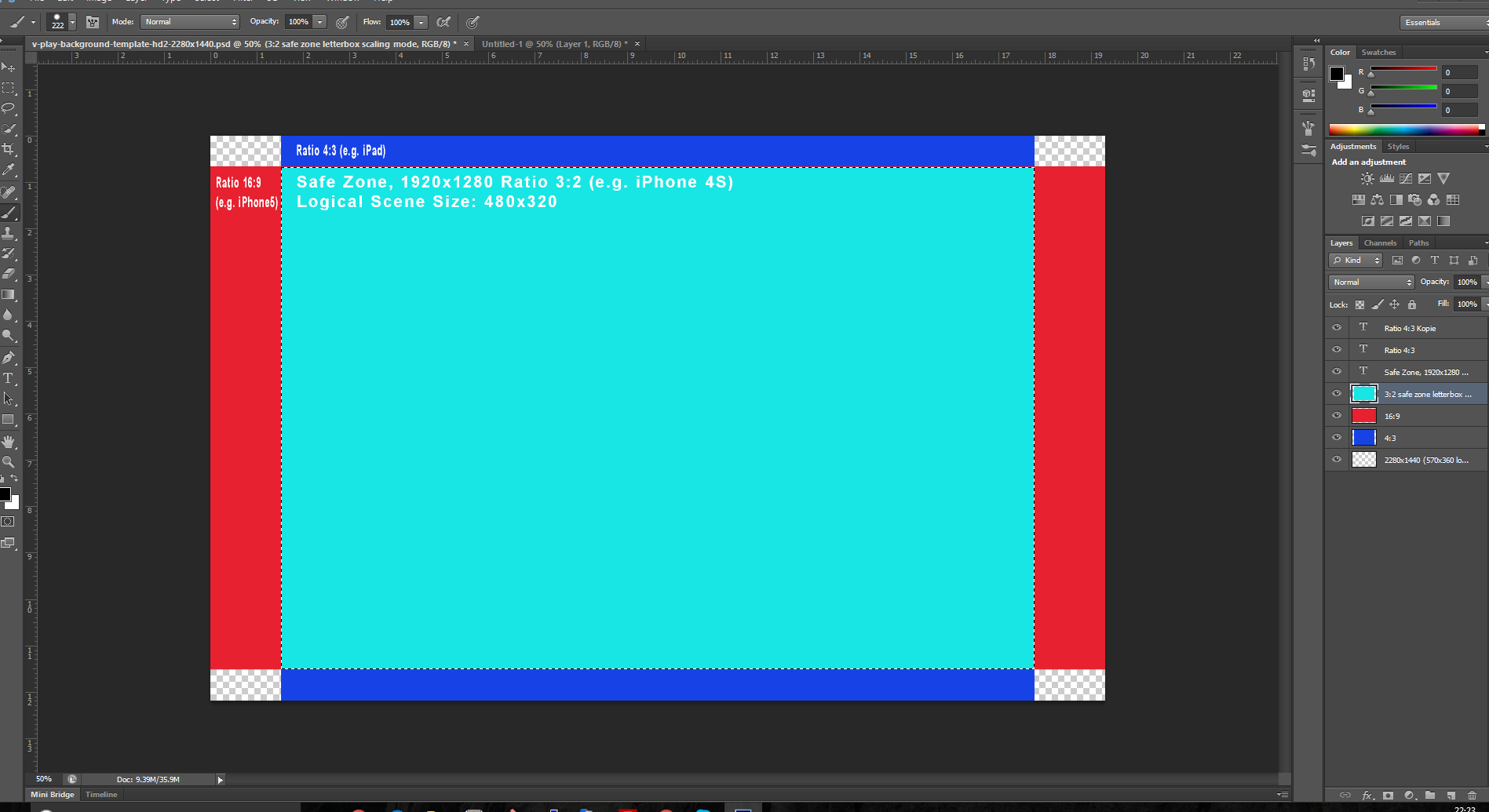1489x812 pixels.
Task: Hide the Ratio 4:3 text layer
Action: pos(1337,350)
